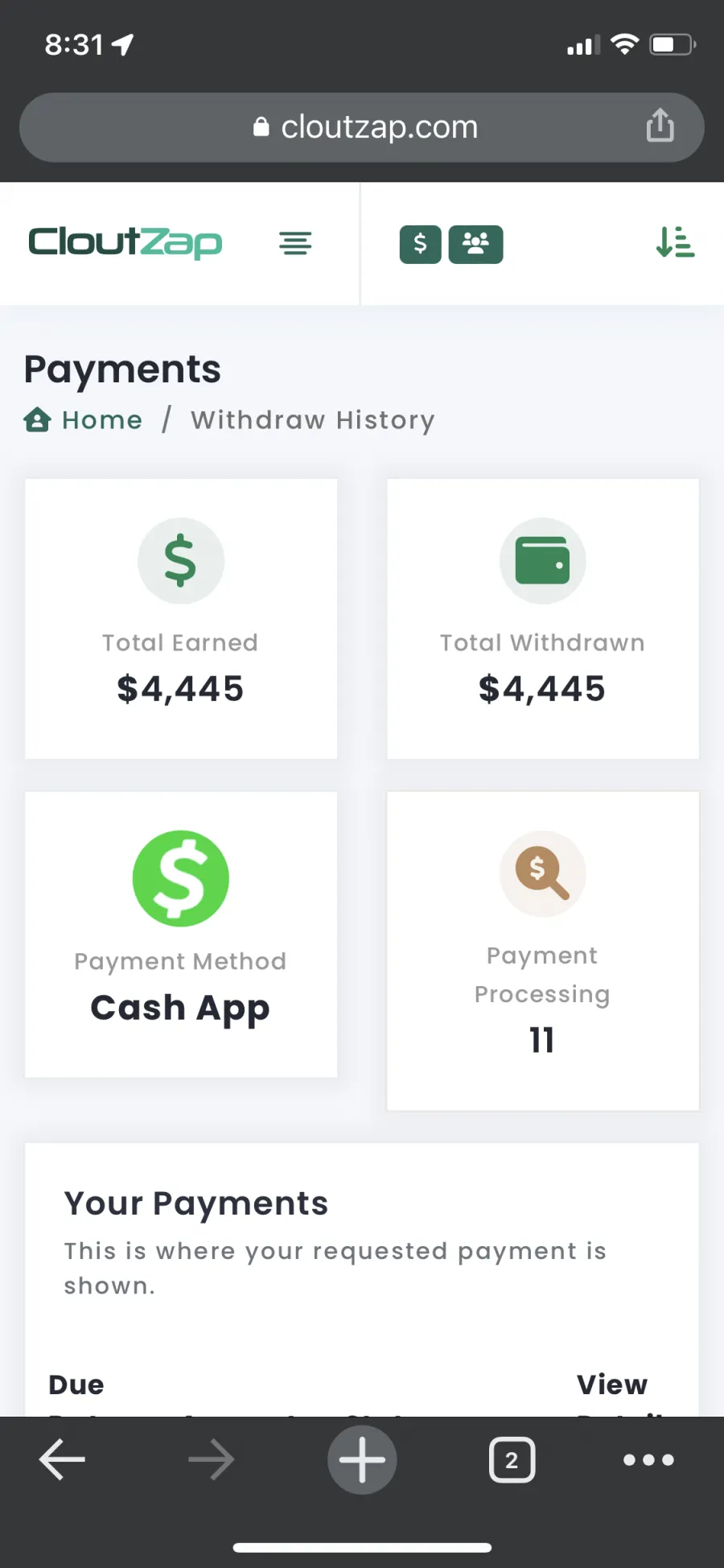This screenshot has width=724, height=1568.
Task: Open the sort descending icon in header
Action: pos(675,241)
